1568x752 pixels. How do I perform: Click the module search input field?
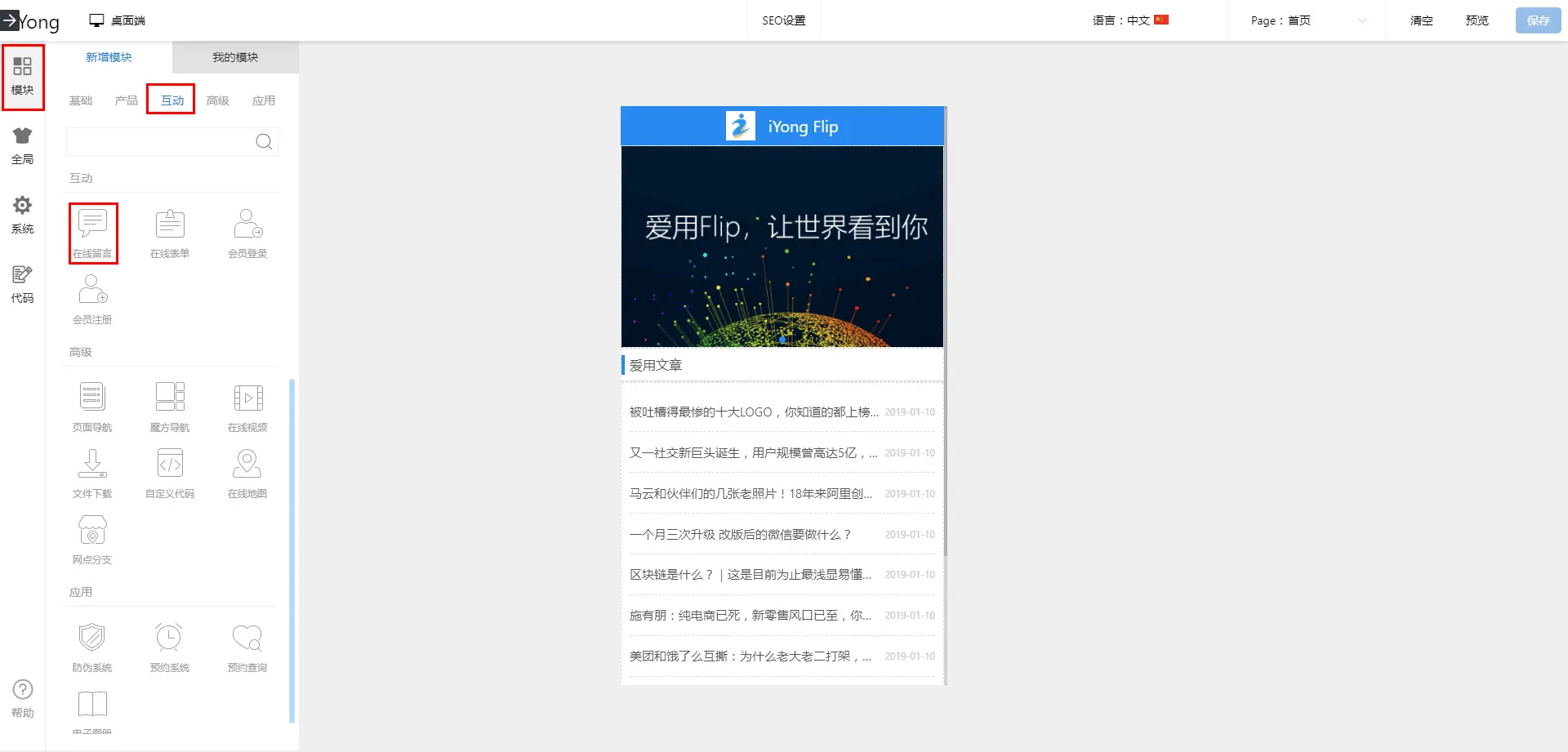(160, 142)
